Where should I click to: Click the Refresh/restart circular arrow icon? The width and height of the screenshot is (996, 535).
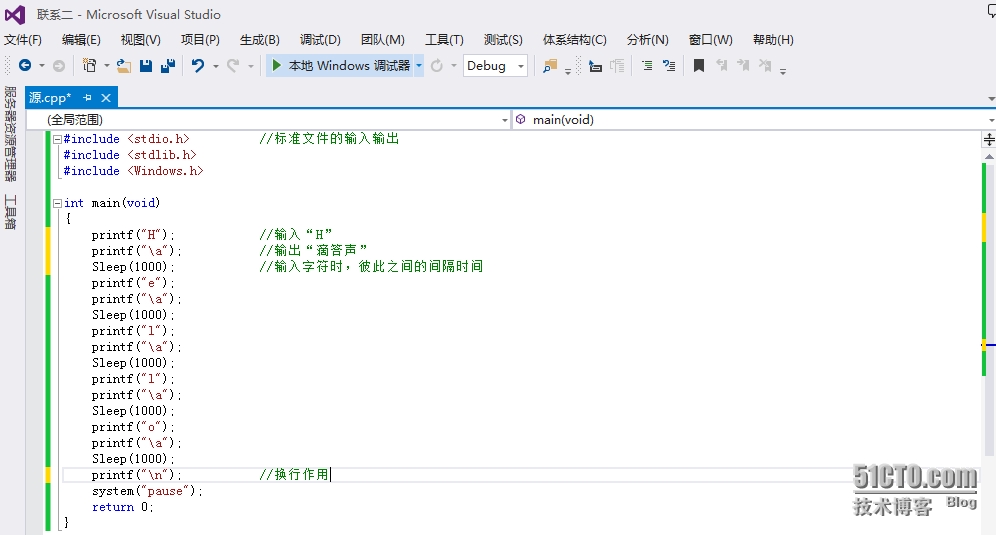(437, 65)
